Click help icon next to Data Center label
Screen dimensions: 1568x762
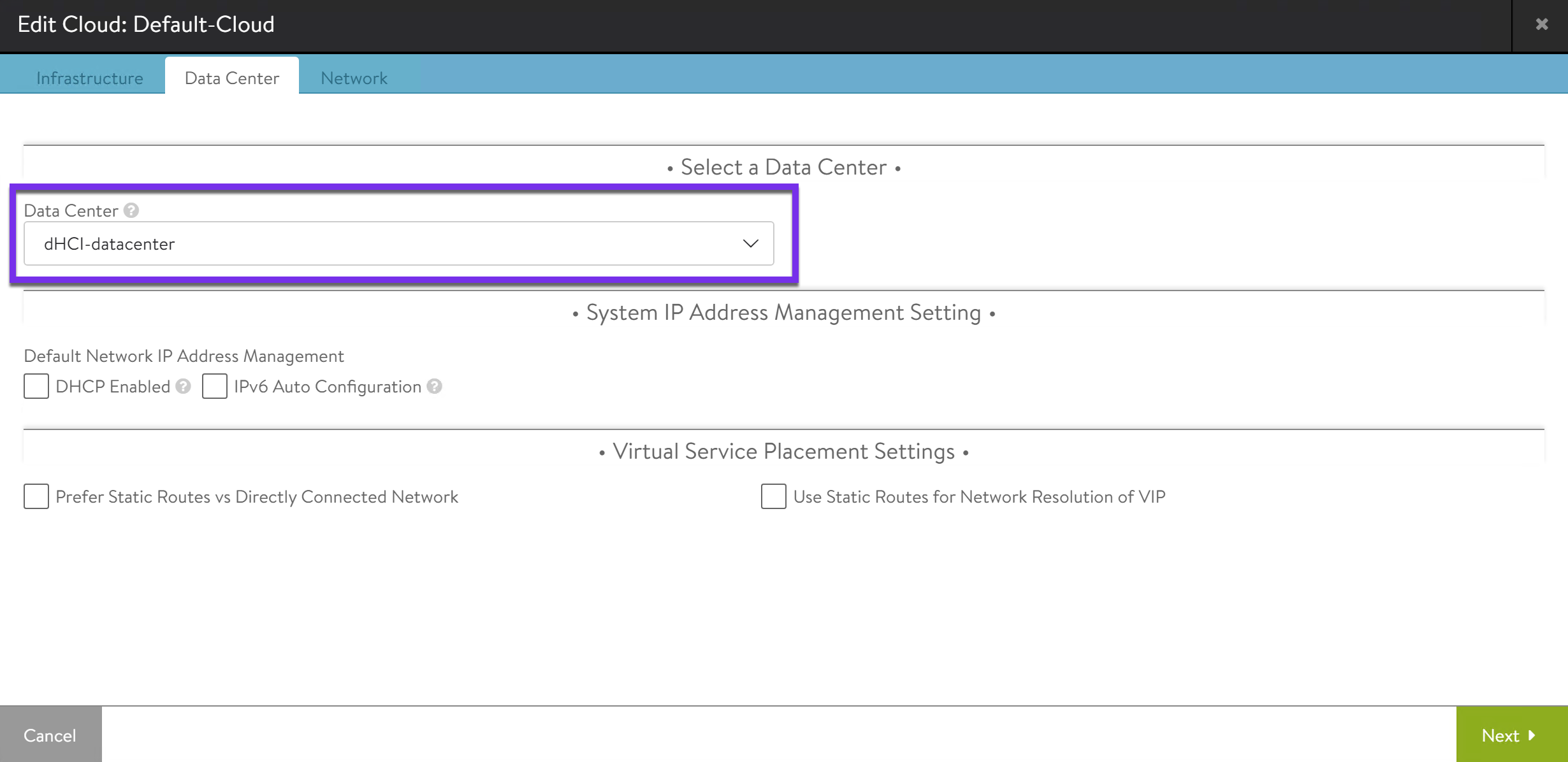[x=131, y=210]
